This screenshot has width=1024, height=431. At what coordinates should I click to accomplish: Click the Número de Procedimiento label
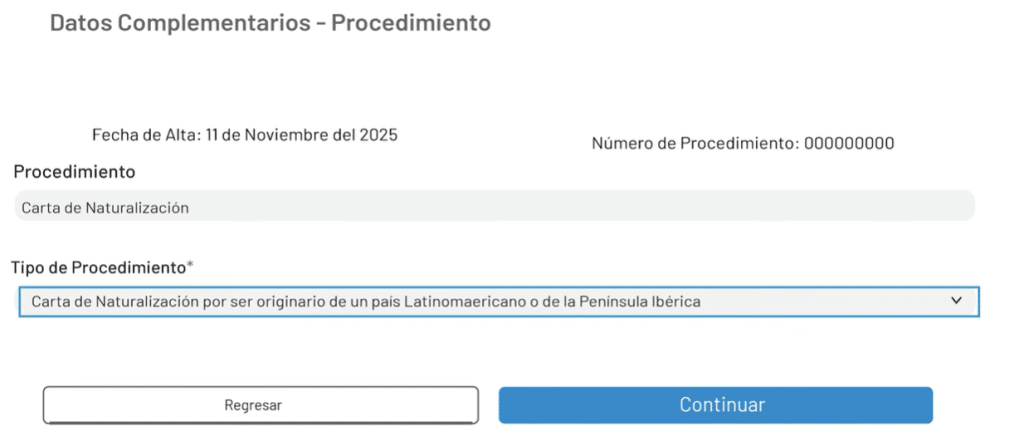(695, 143)
